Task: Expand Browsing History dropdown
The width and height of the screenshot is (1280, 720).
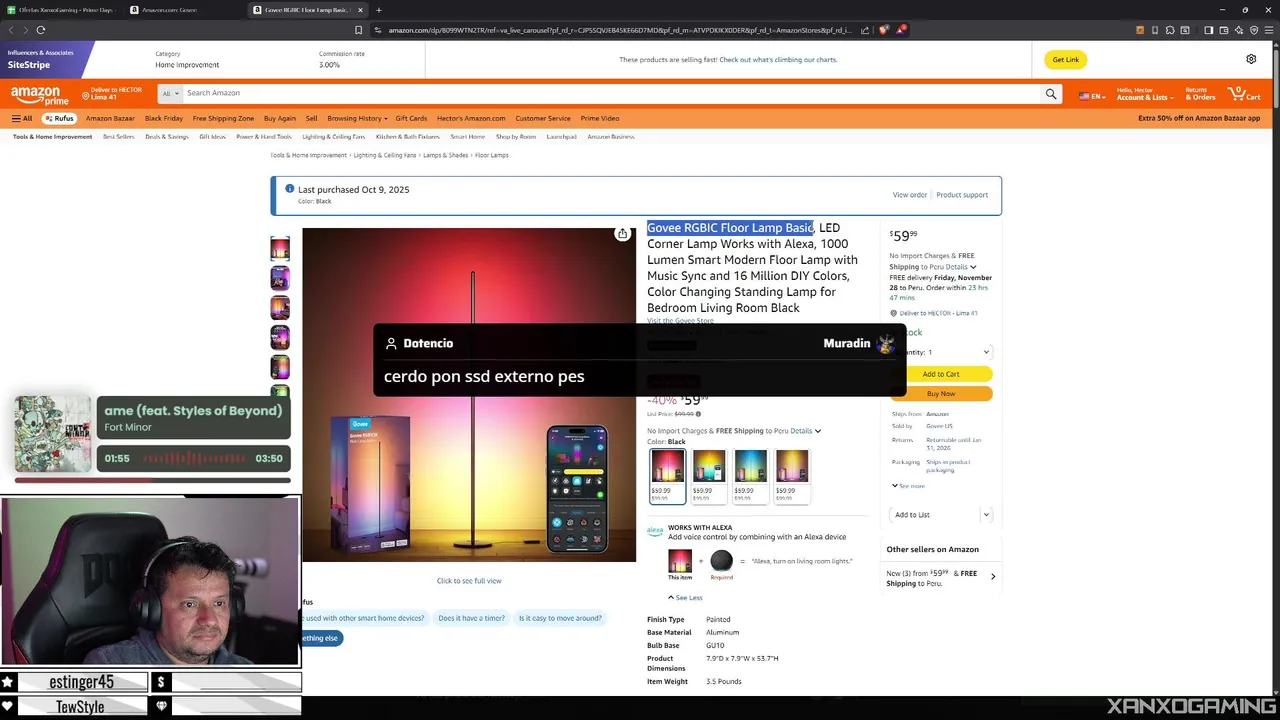Action: (357, 118)
